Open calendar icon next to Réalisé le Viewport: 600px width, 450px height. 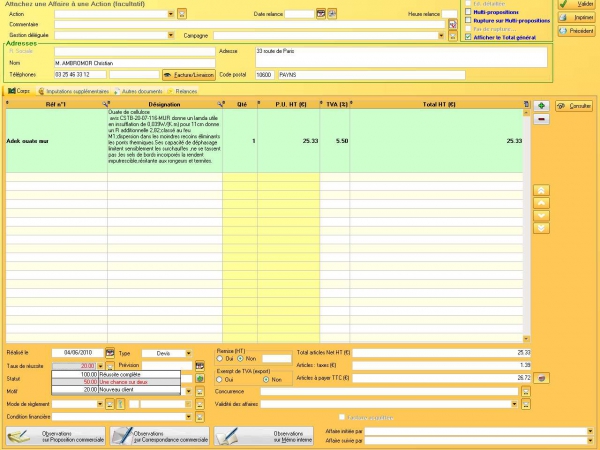click(x=110, y=353)
